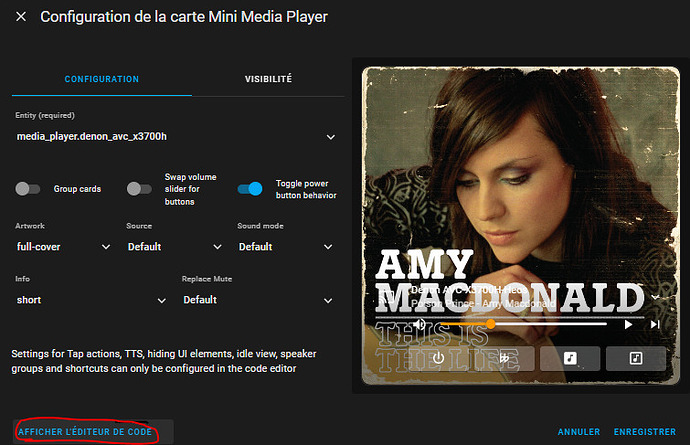Viewport: 690px width, 445px height.
Task: Mute volume using the speaker icon
Action: coord(419,324)
